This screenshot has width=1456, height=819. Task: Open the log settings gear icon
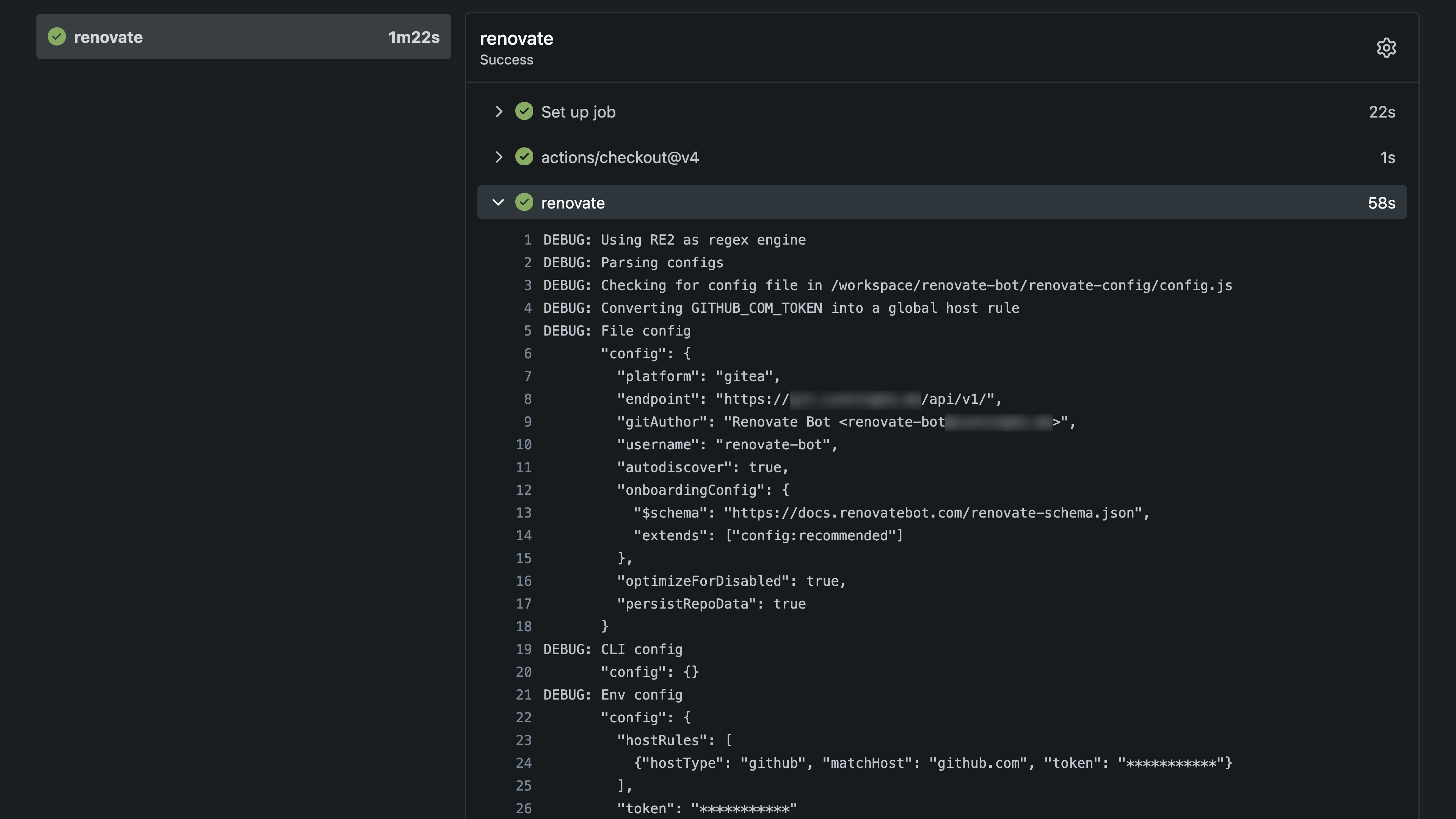[1386, 48]
